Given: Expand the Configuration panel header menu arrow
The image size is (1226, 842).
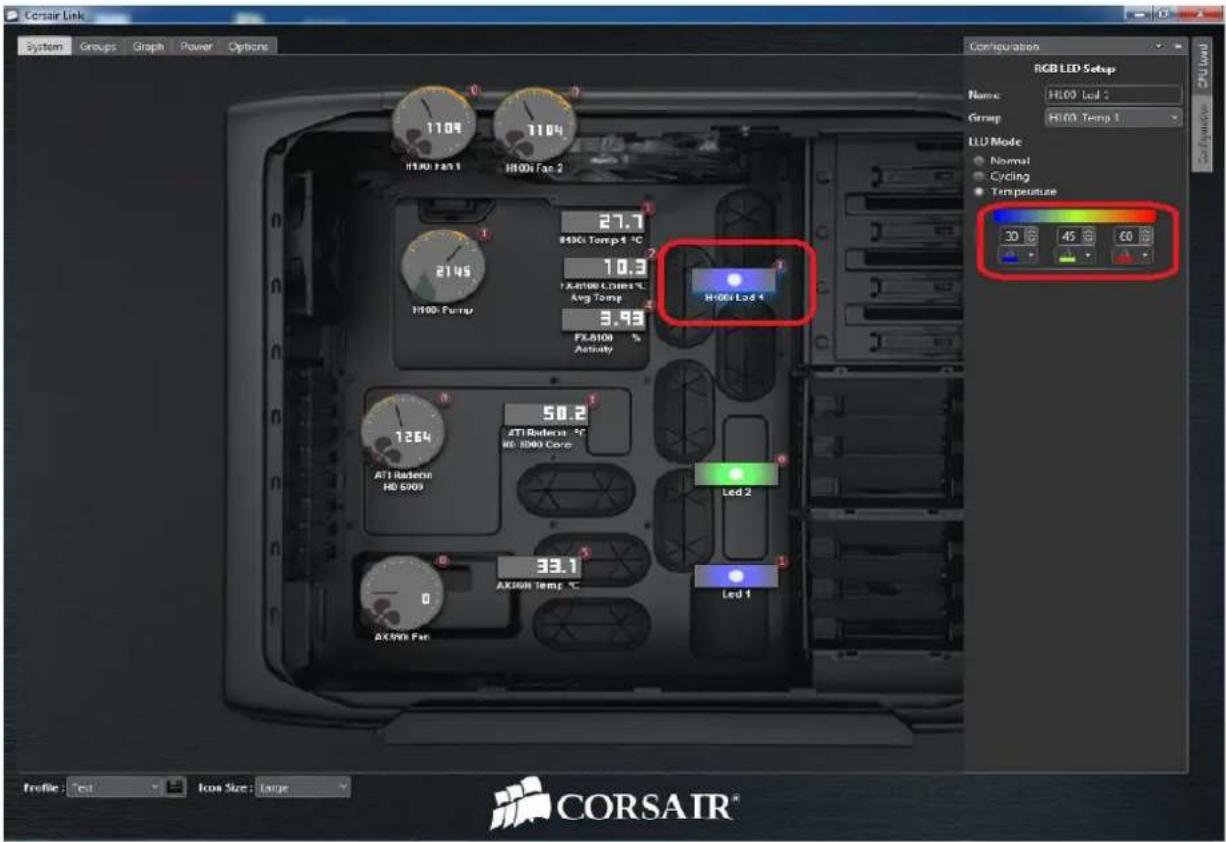Looking at the screenshot, I should [x=1160, y=46].
